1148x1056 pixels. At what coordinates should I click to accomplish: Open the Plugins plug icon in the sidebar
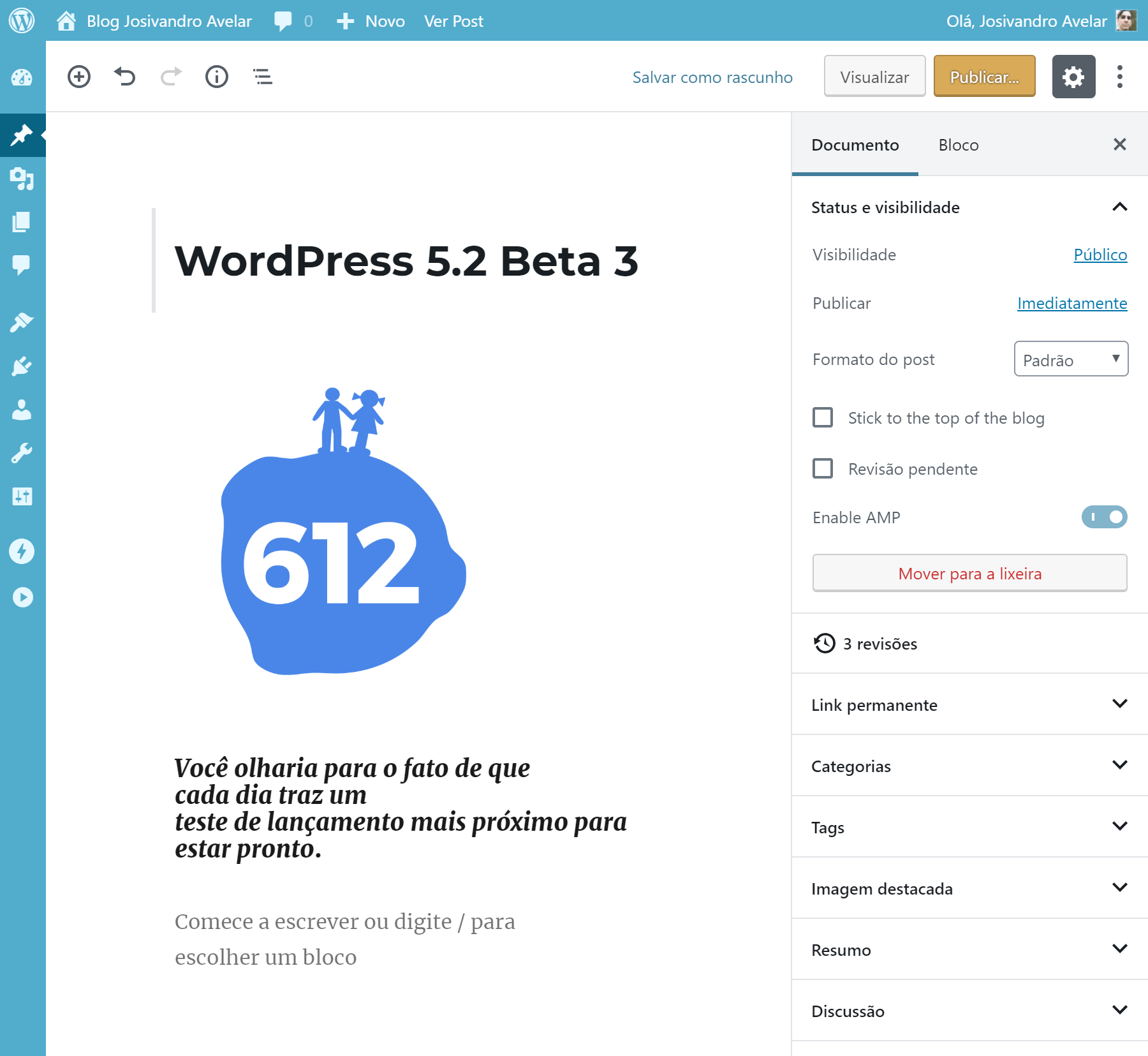(22, 366)
